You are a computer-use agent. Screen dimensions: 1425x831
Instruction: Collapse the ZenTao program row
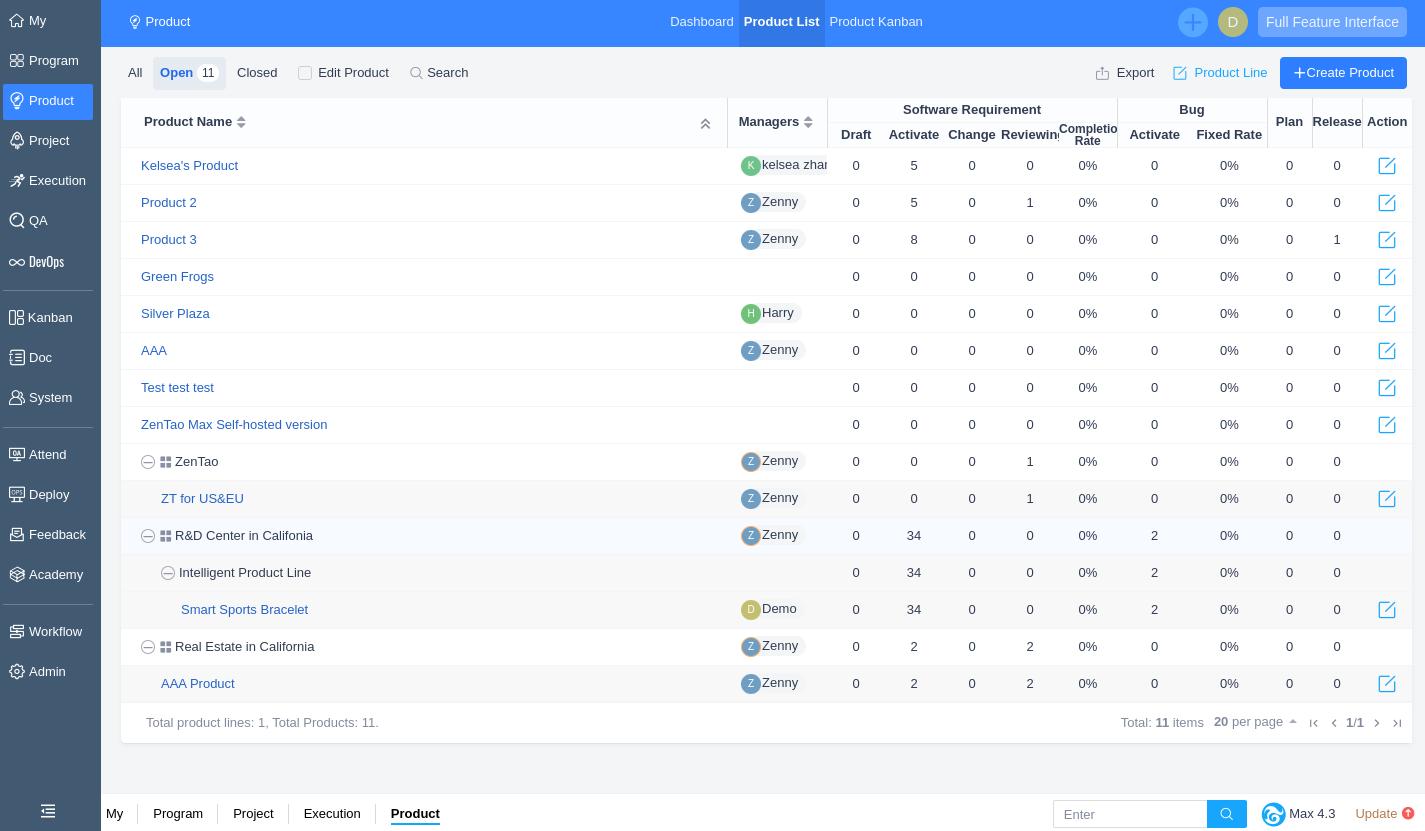(x=148, y=462)
